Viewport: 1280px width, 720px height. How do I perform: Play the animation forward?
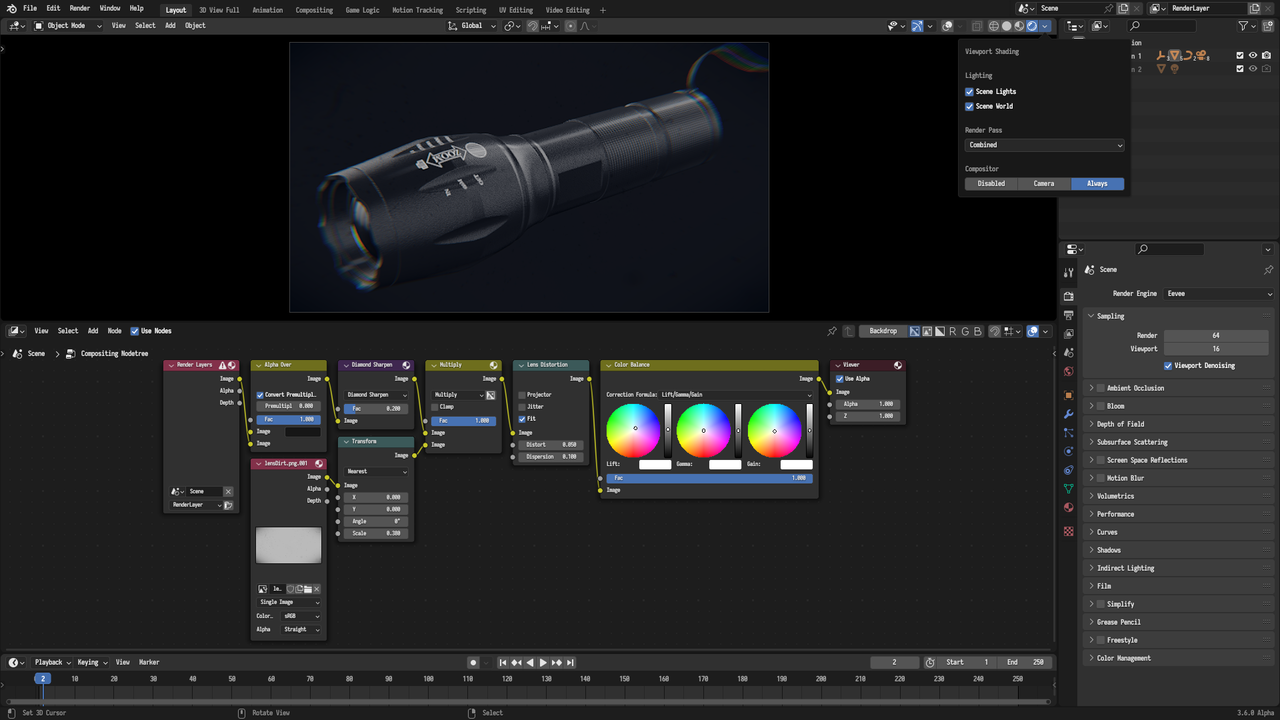543,662
